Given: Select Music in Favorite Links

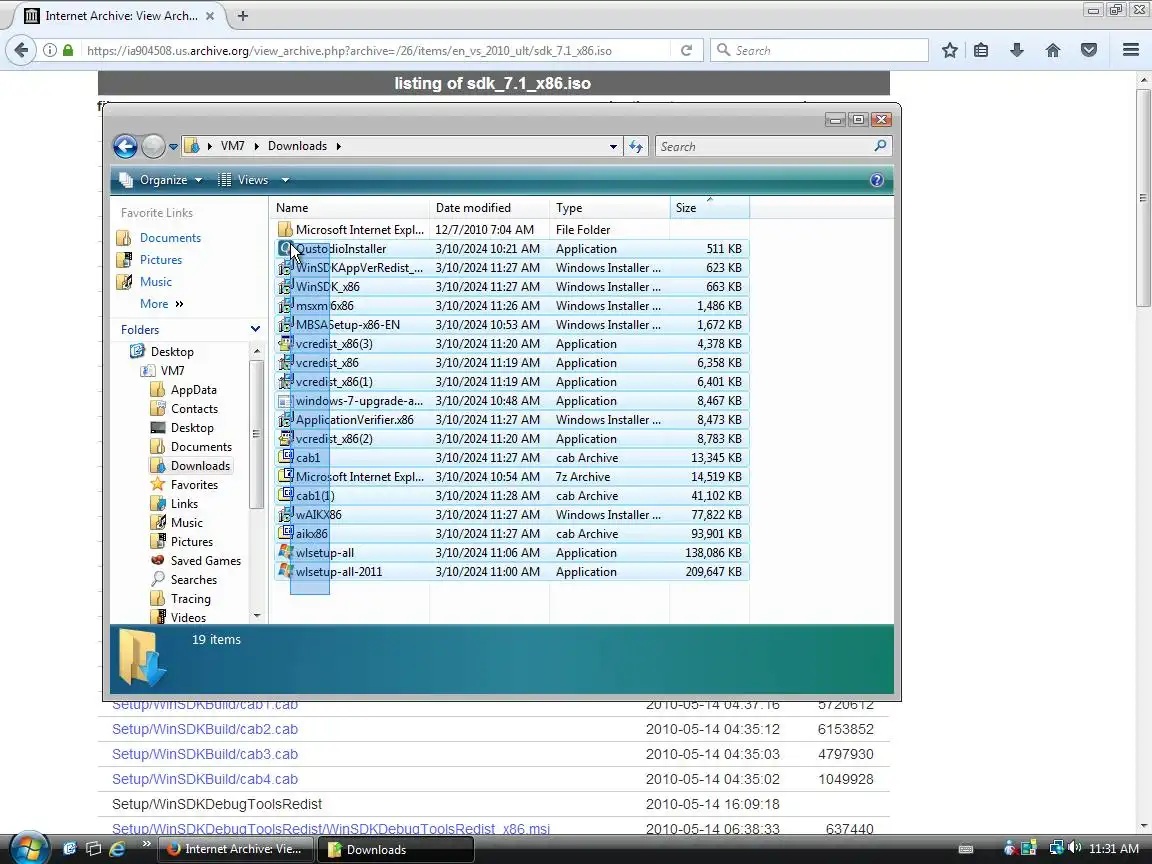Looking at the screenshot, I should pos(155,282).
